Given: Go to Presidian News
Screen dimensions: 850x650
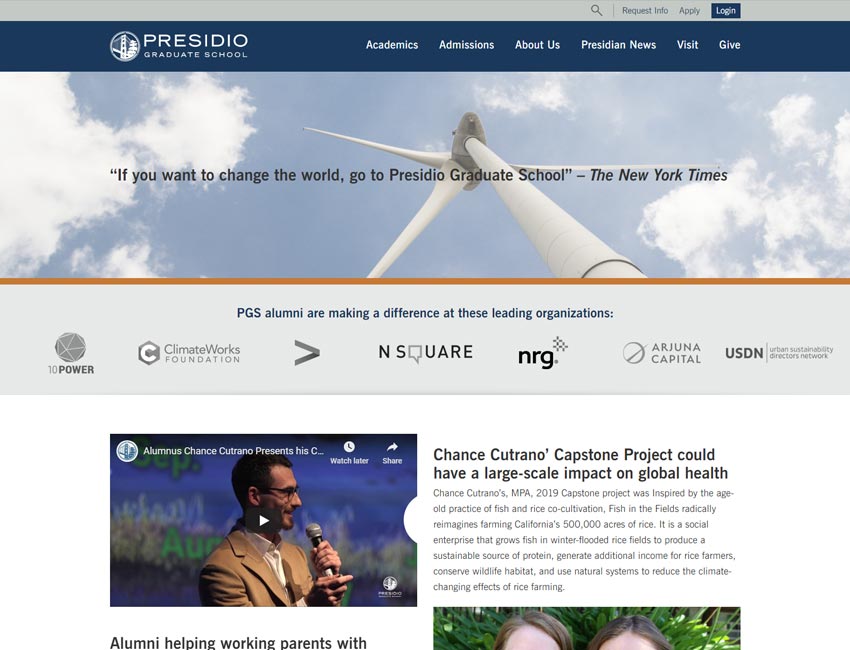Looking at the screenshot, I should click(x=619, y=45).
